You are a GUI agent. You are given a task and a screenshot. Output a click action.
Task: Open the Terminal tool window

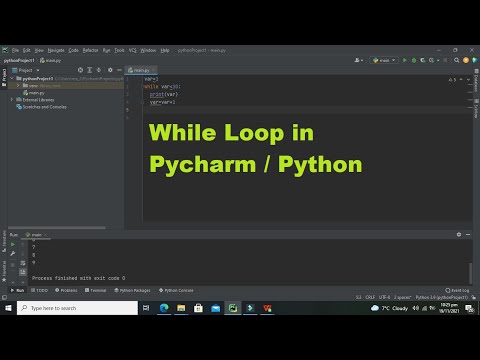click(95, 290)
